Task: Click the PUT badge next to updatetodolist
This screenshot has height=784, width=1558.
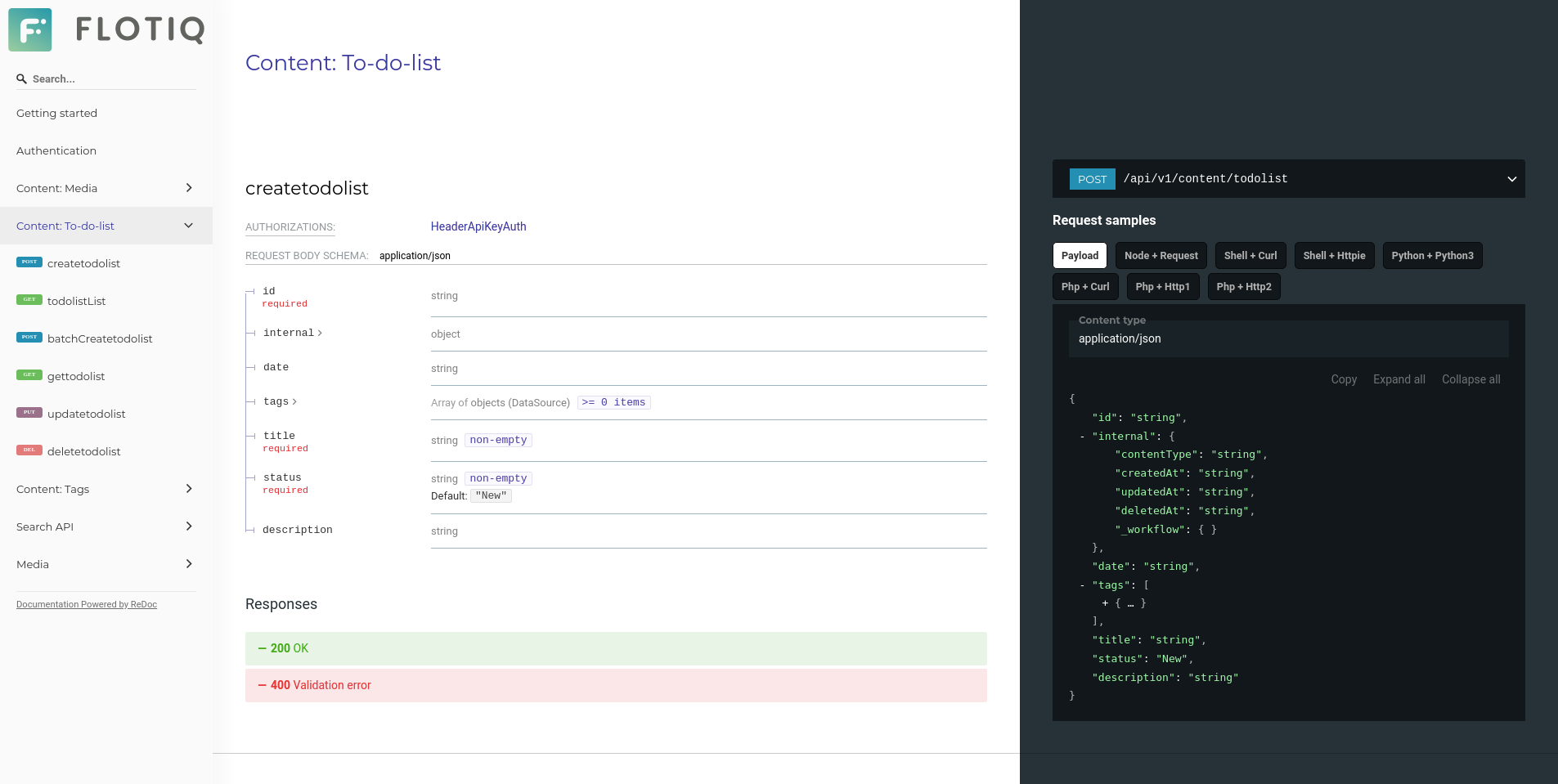Action: pyautogui.click(x=29, y=412)
